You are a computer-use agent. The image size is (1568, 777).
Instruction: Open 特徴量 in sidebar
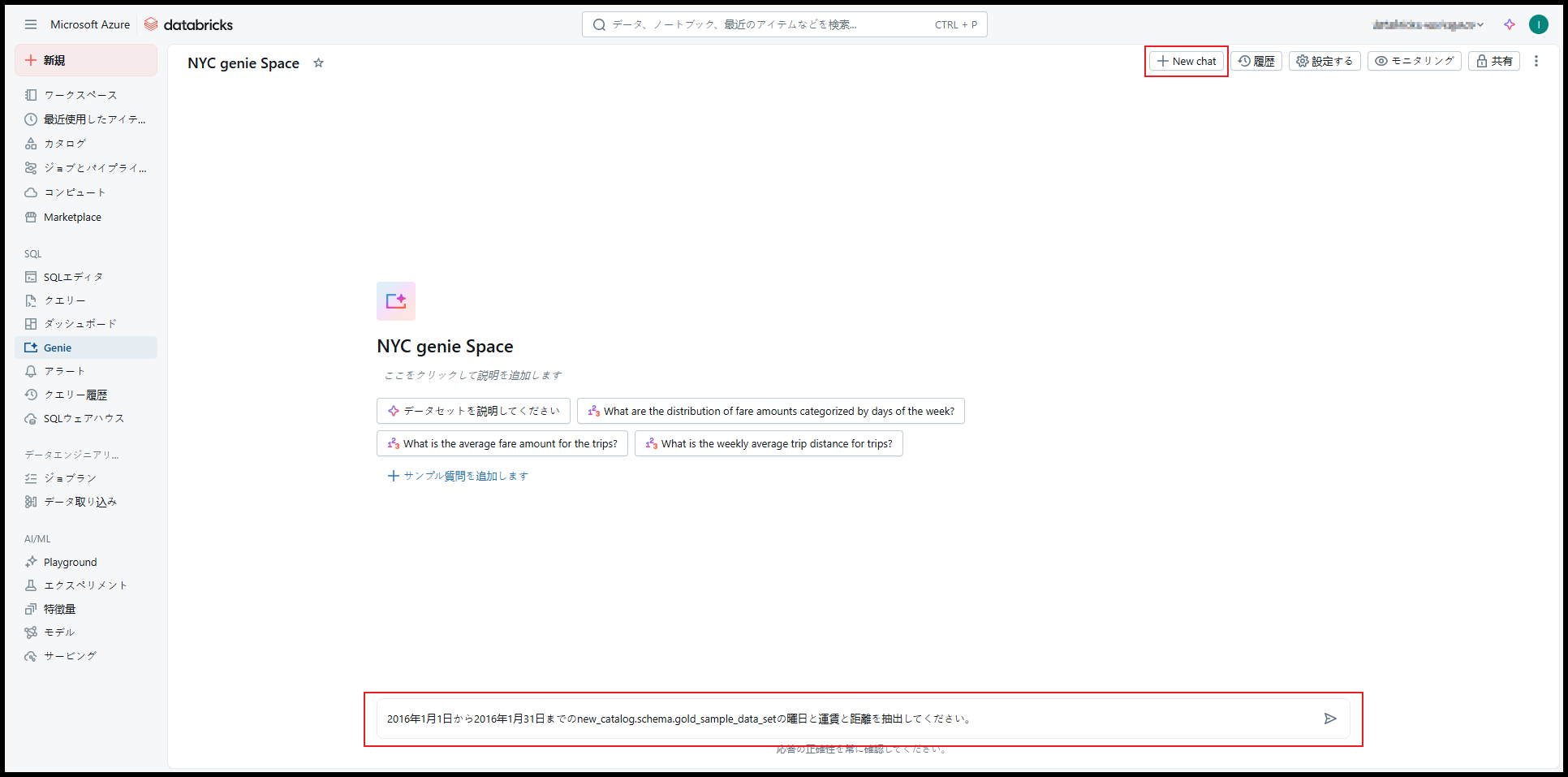tap(86, 609)
